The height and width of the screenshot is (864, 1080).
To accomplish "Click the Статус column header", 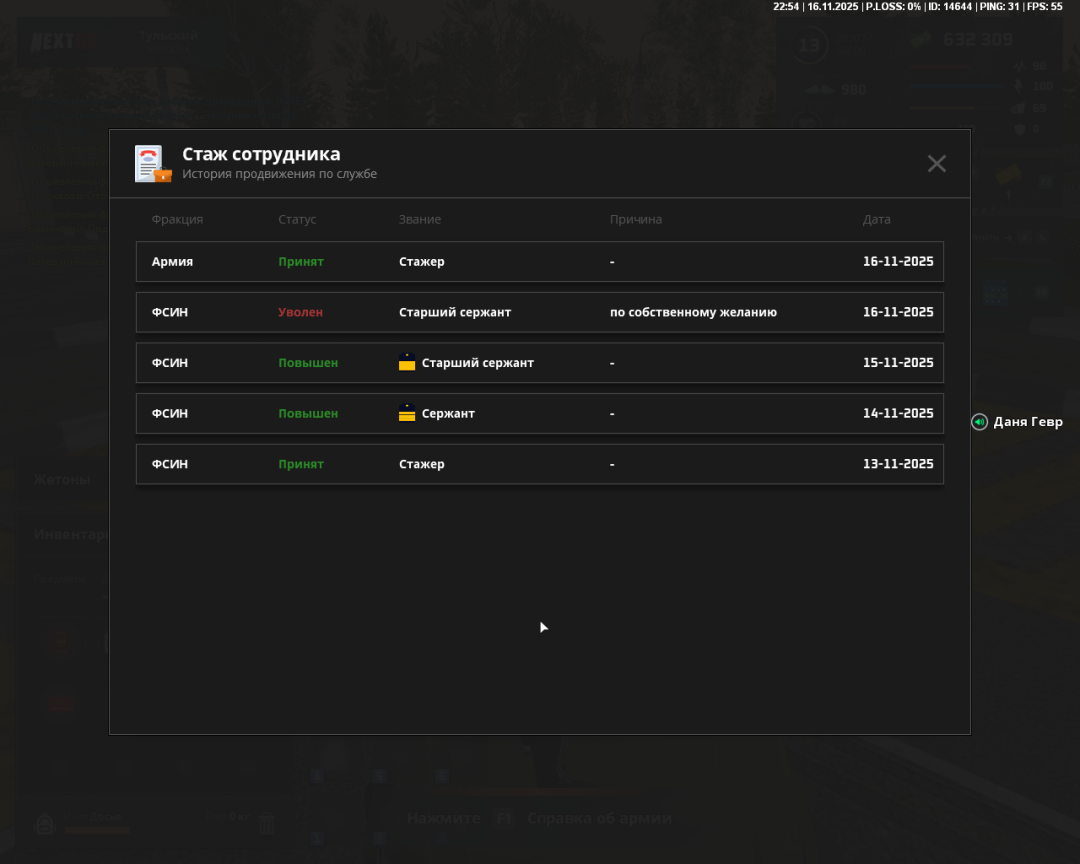I will (x=297, y=220).
